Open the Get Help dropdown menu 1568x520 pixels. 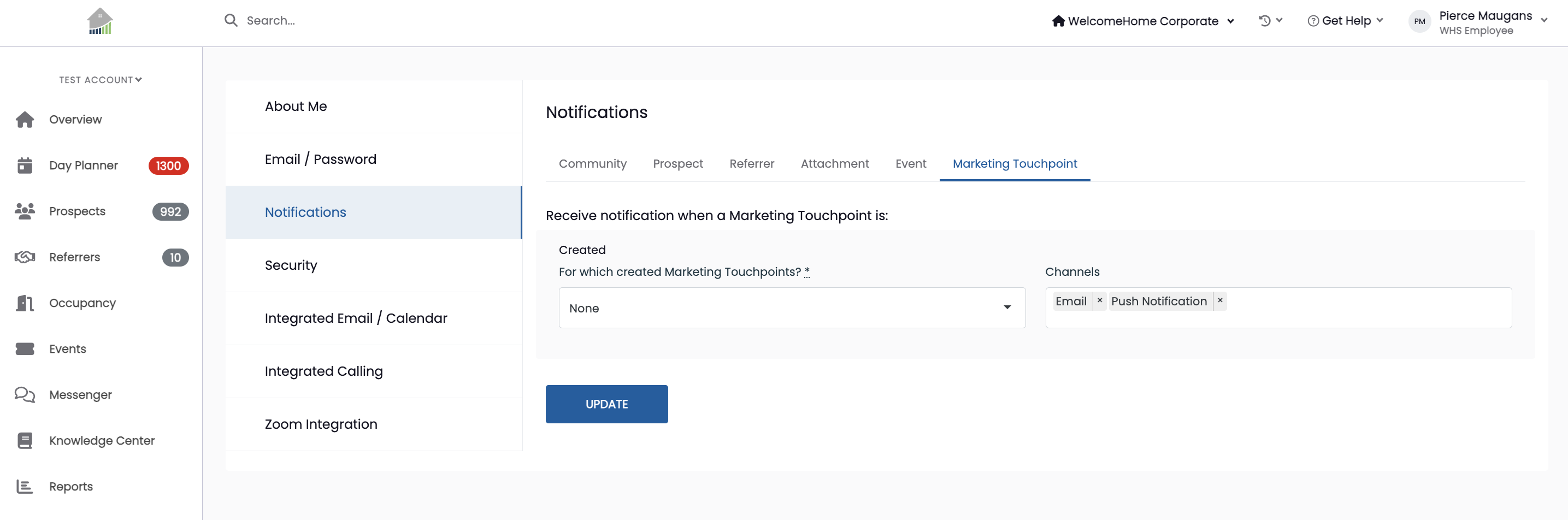point(1345,21)
